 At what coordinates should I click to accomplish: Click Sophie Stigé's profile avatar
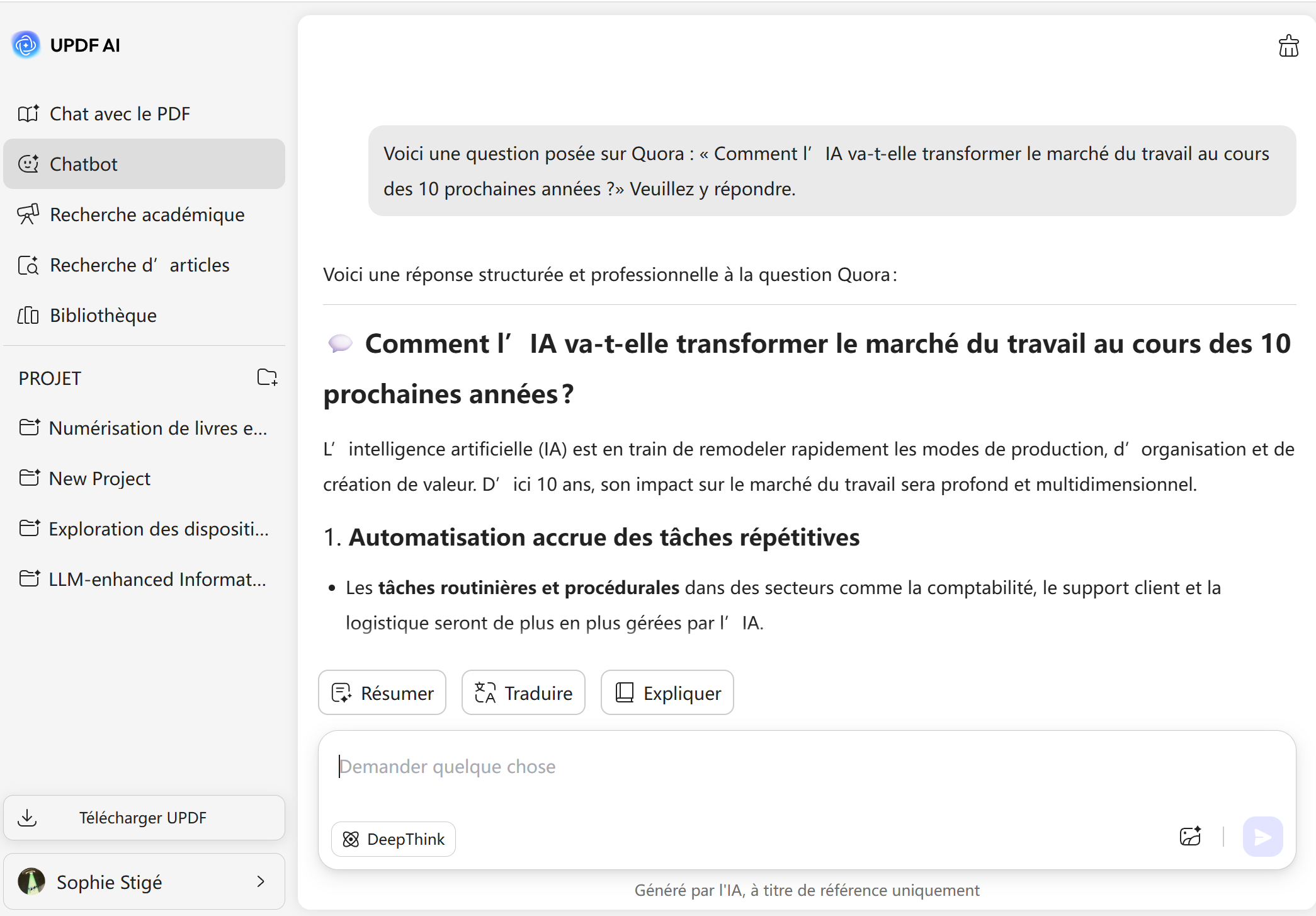coord(31,881)
